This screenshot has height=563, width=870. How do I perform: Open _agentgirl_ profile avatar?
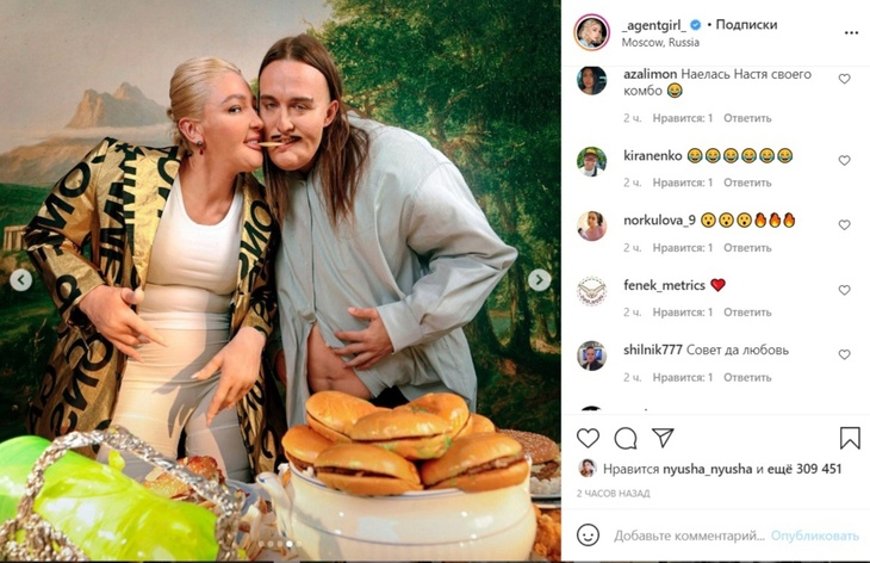(x=591, y=32)
